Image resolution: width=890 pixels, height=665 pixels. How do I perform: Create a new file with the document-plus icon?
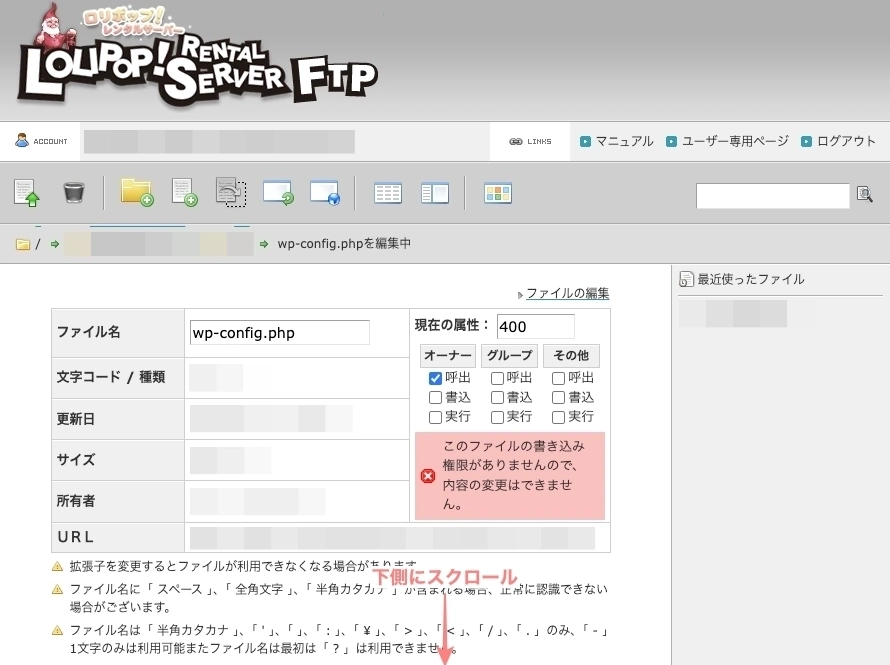tap(185, 193)
